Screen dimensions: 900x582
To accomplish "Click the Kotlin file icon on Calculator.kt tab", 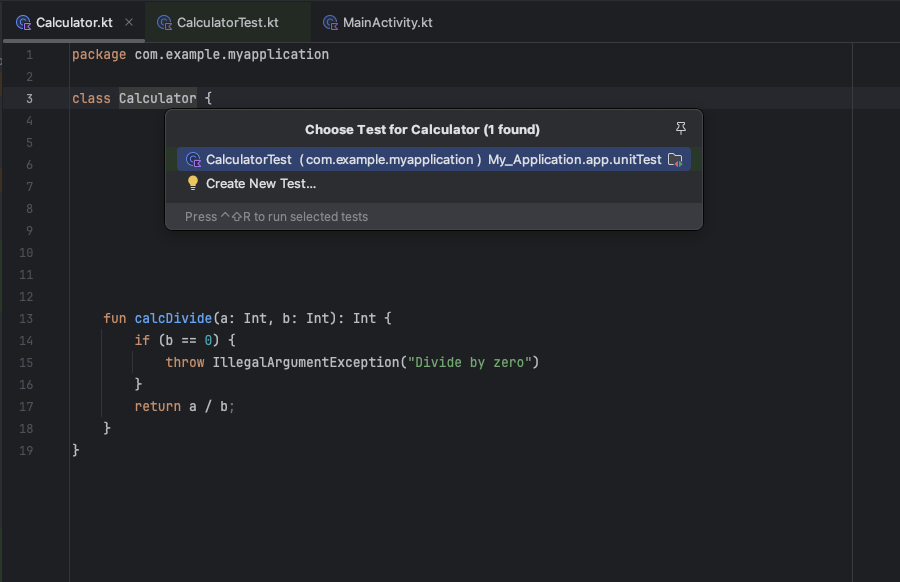I will click(23, 23).
